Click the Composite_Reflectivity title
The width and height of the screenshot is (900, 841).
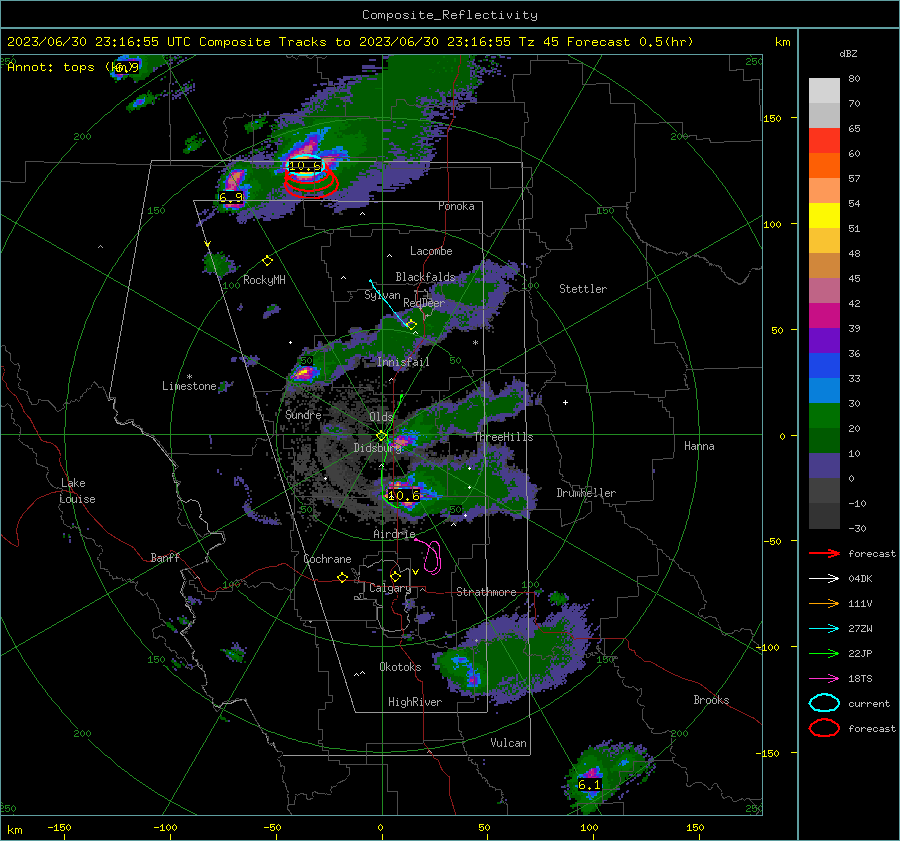(x=450, y=15)
